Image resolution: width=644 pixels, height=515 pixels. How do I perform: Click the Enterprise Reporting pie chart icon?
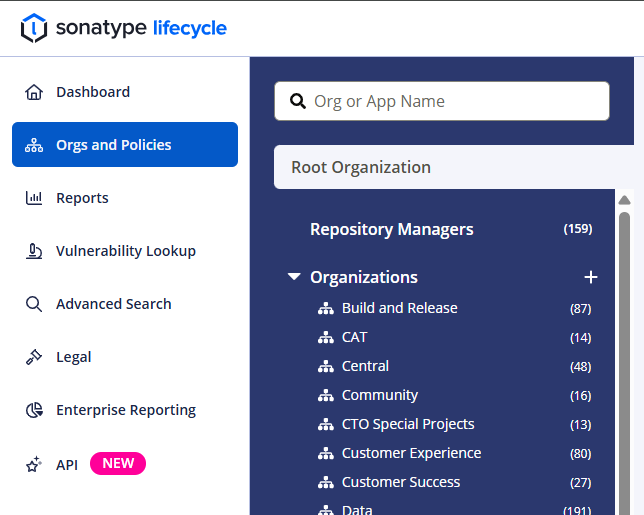click(34, 410)
